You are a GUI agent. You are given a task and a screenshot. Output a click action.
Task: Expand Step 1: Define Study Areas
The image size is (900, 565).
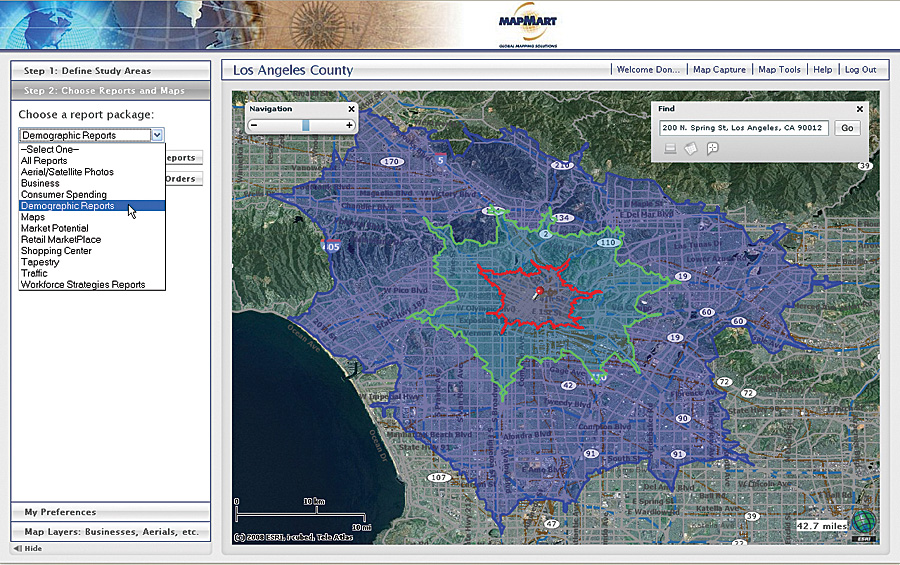(110, 71)
